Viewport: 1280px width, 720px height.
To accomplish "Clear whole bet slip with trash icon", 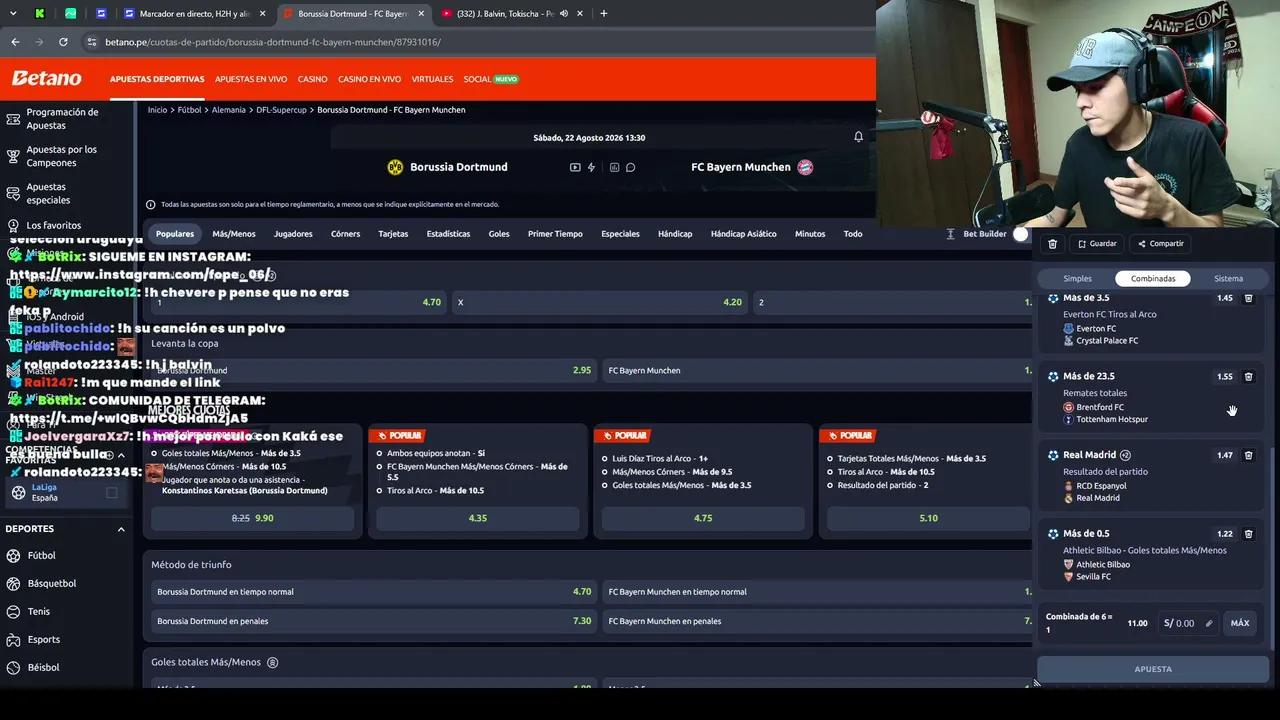I will coord(1052,244).
